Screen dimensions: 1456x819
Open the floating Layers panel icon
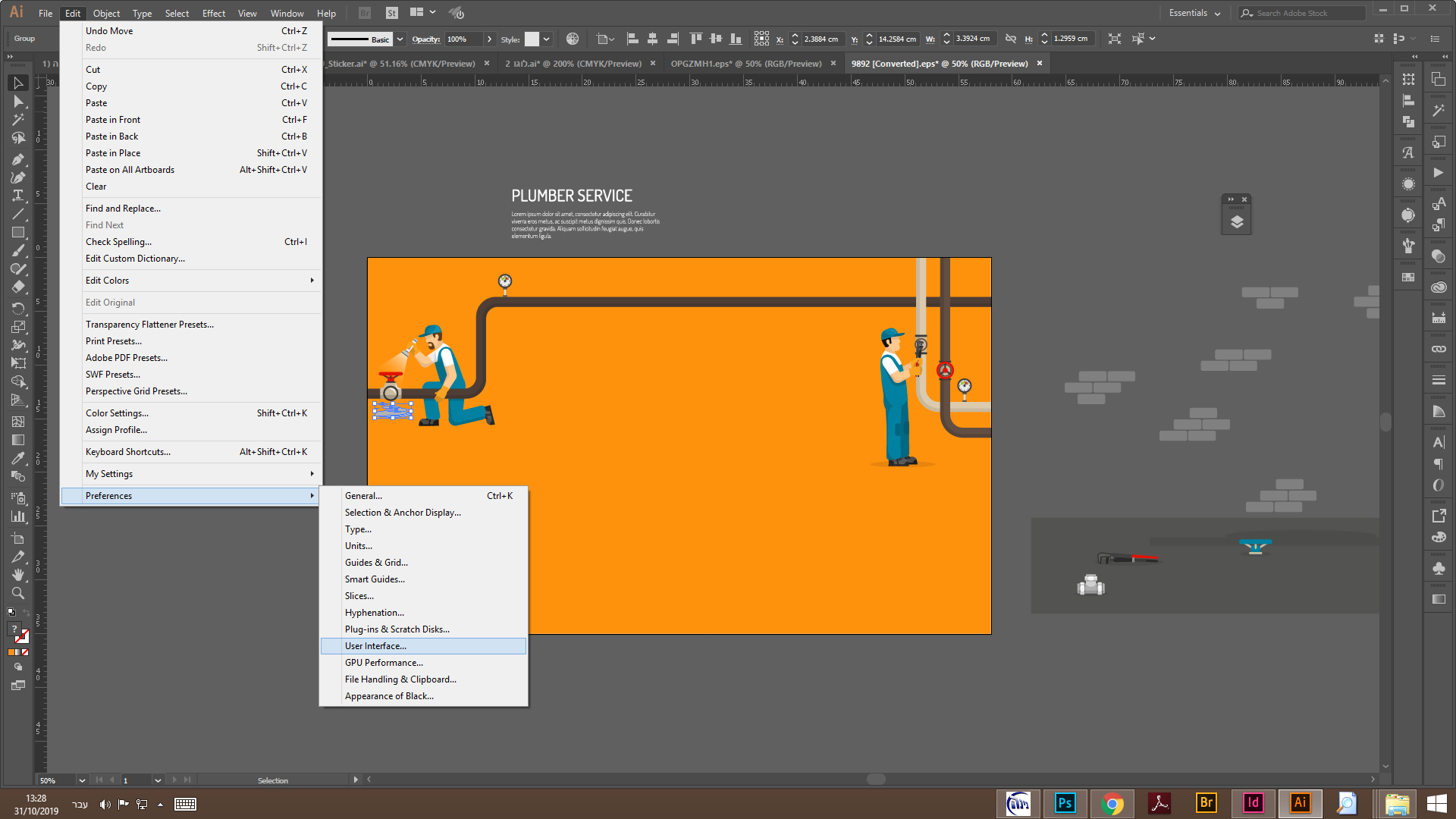click(1237, 222)
